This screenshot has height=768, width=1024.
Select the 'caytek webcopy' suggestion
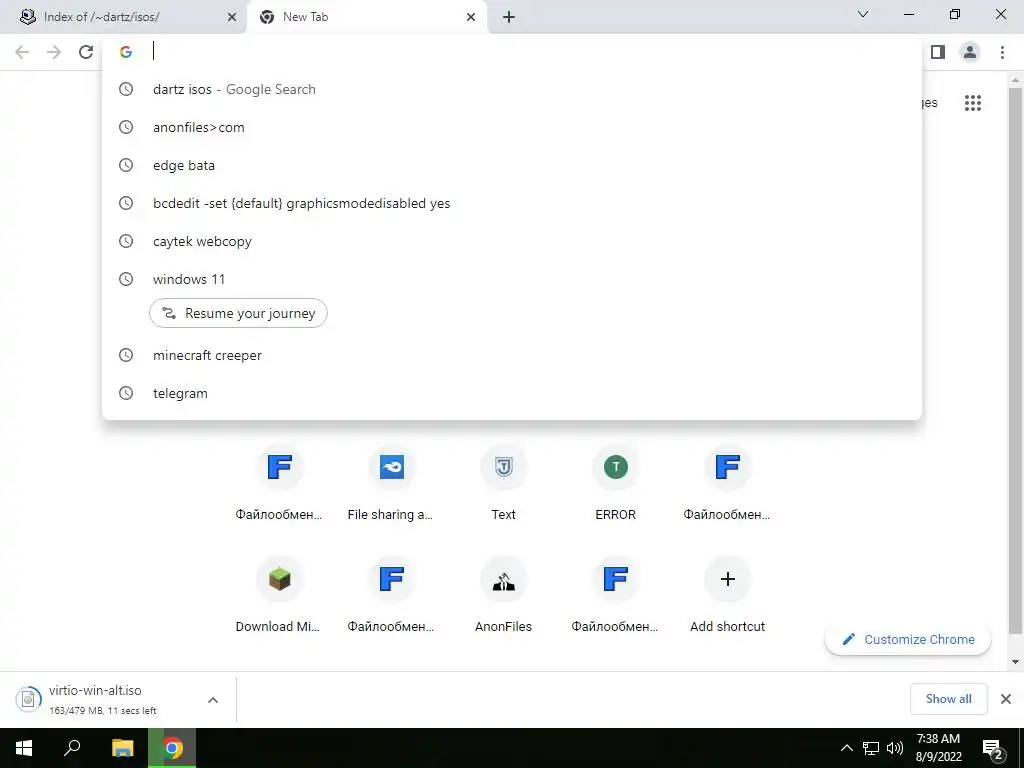pyautogui.click(x=512, y=241)
